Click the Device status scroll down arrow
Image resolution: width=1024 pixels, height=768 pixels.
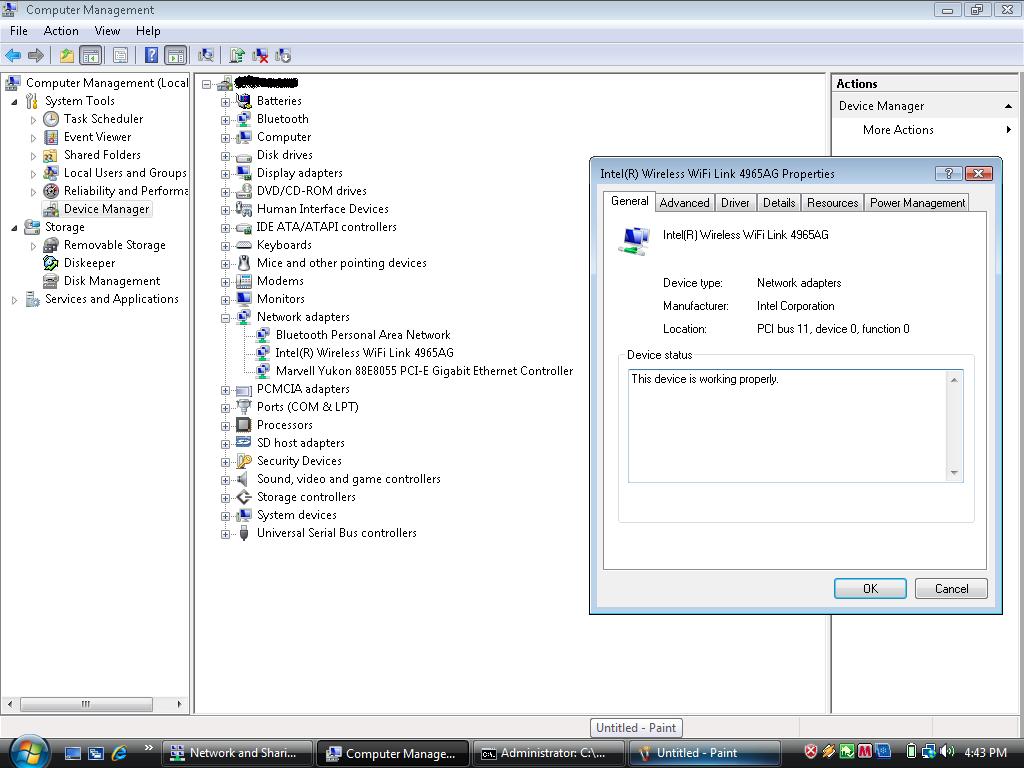[x=954, y=473]
